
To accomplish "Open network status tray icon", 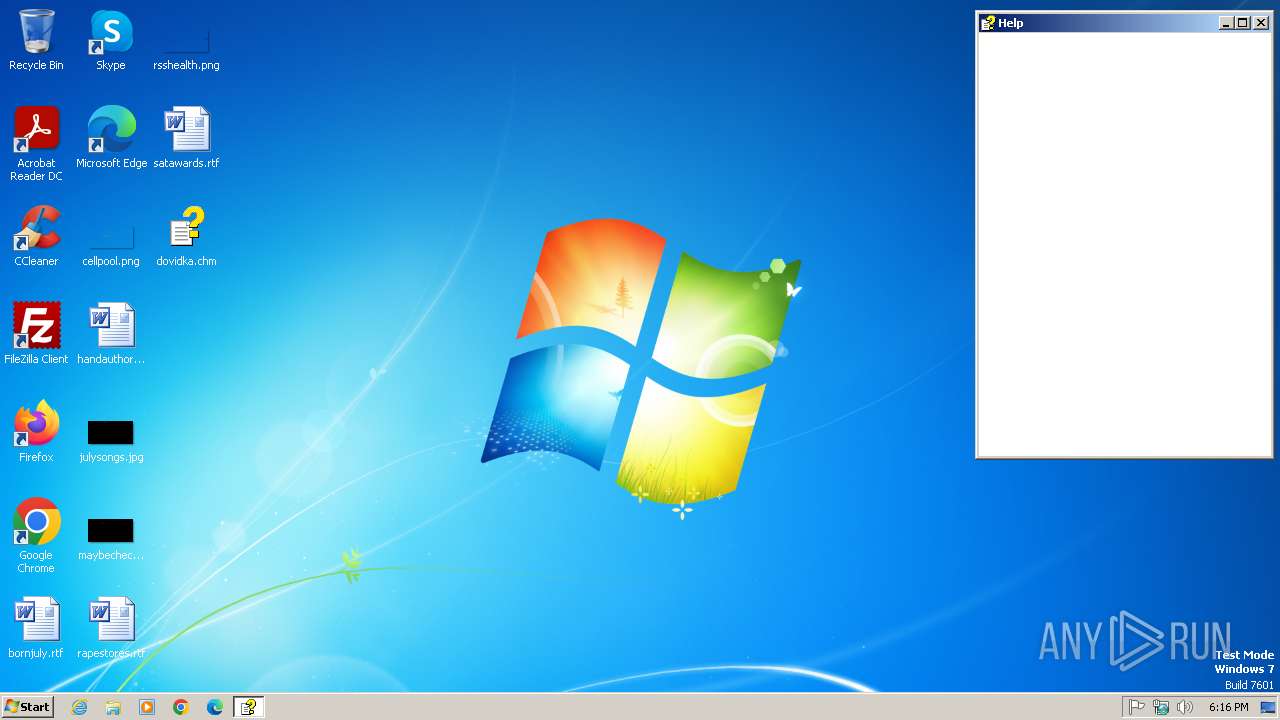I will tap(1161, 707).
